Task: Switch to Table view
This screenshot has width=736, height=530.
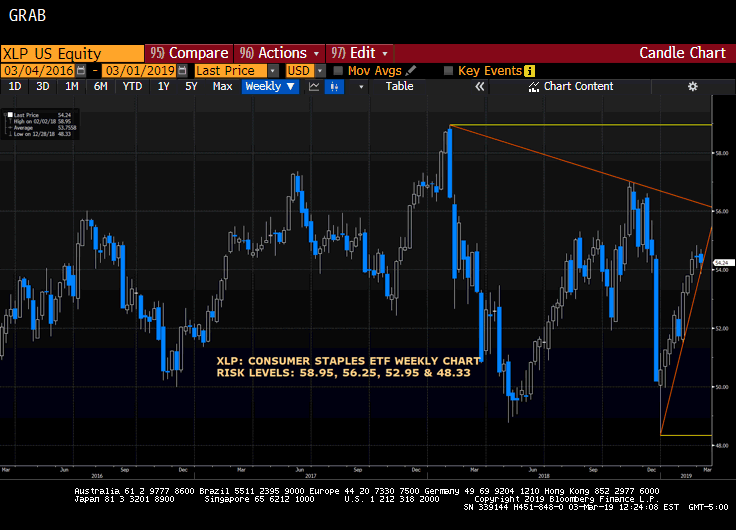Action: (399, 86)
